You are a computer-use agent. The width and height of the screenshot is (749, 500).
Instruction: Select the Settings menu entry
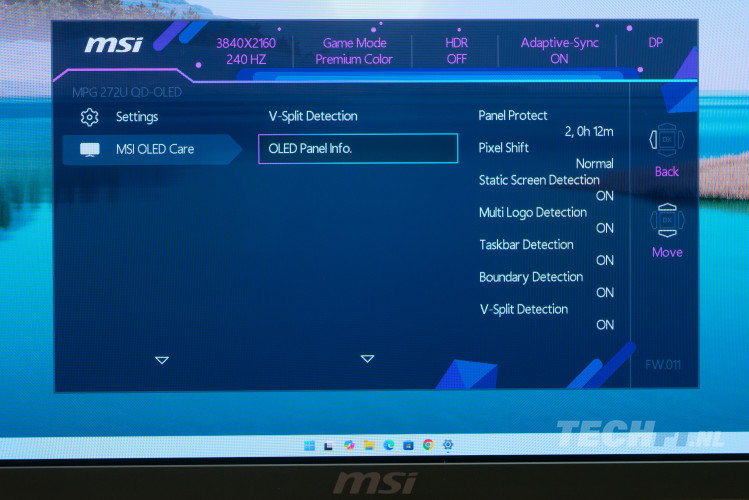[137, 117]
